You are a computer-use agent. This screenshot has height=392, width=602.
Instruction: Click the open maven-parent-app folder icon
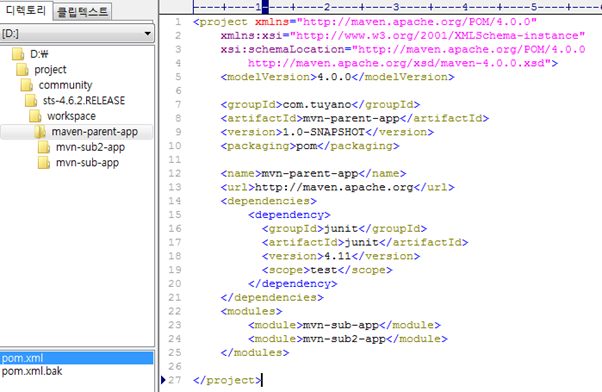40,132
